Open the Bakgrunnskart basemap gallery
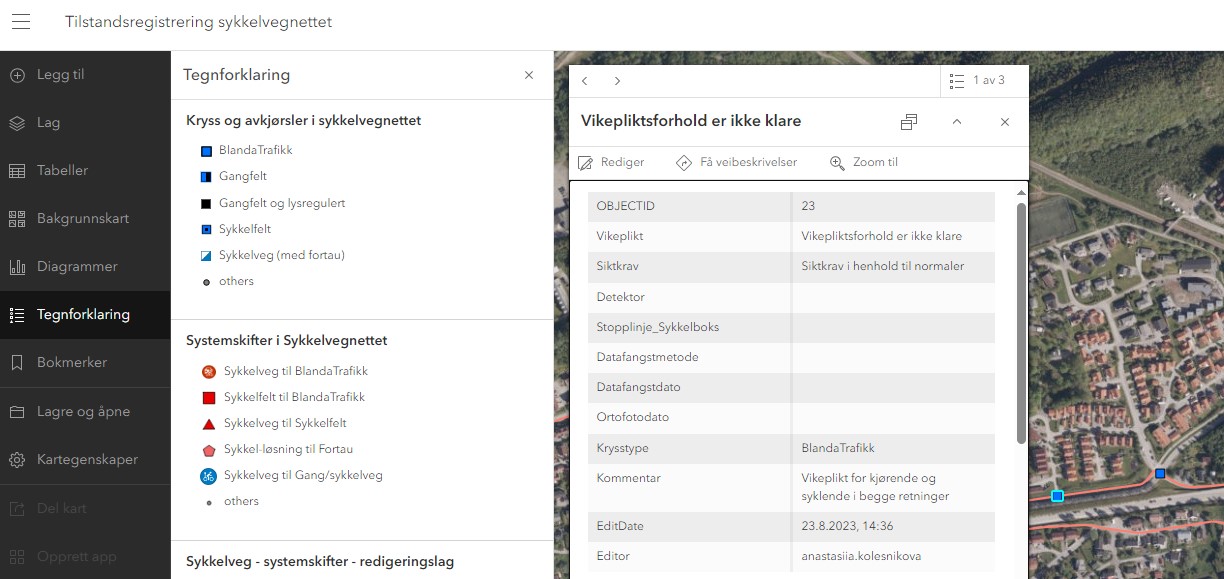Screen dimensions: 1224x579 82,219
